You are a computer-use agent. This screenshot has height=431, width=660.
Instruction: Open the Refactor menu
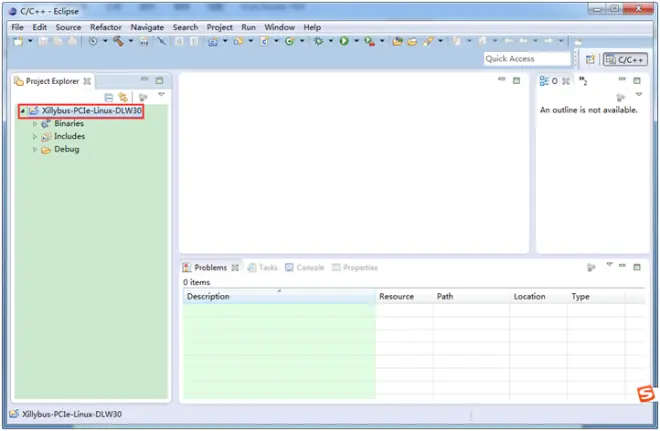106,27
